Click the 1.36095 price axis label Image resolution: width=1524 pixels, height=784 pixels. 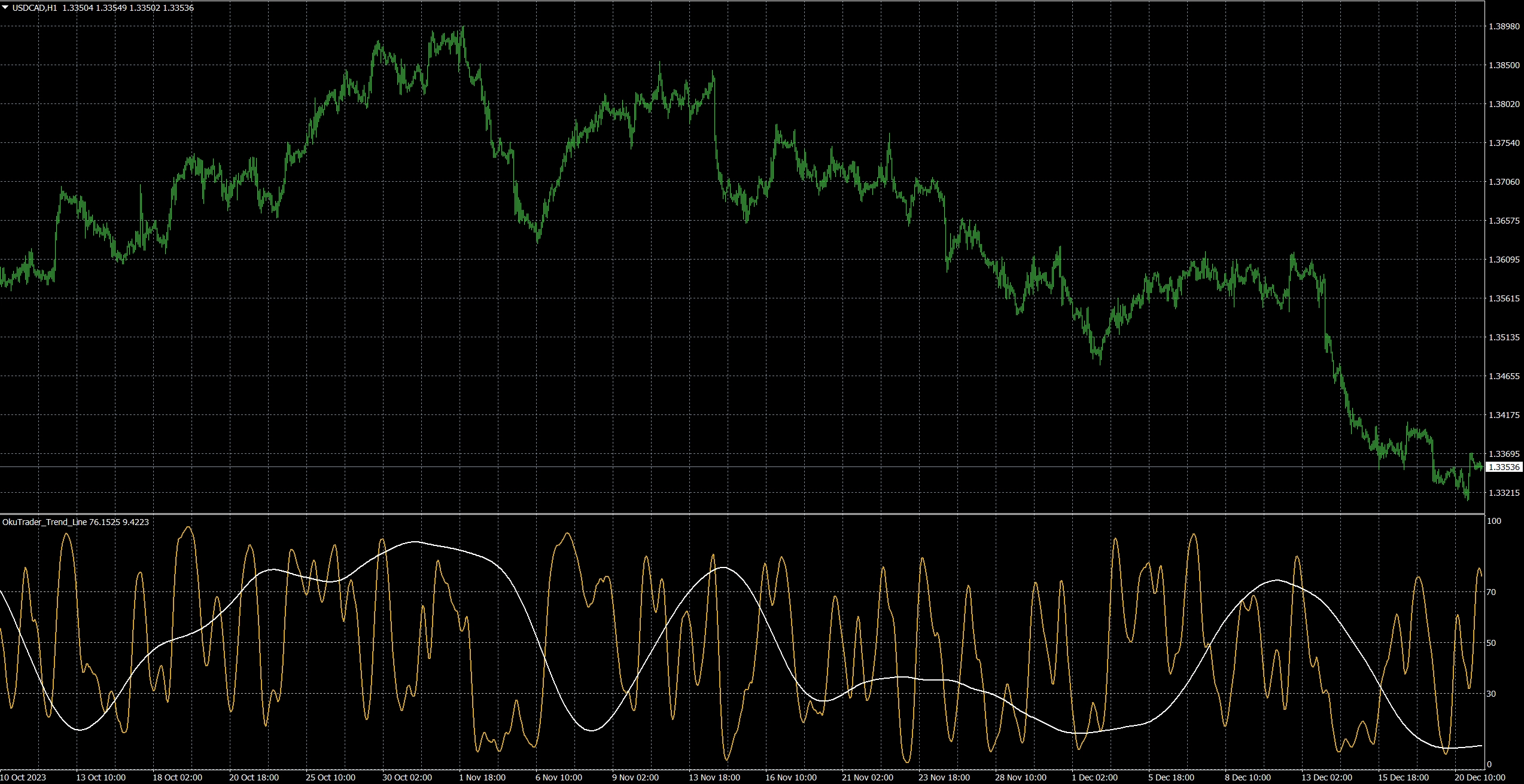(x=1504, y=260)
